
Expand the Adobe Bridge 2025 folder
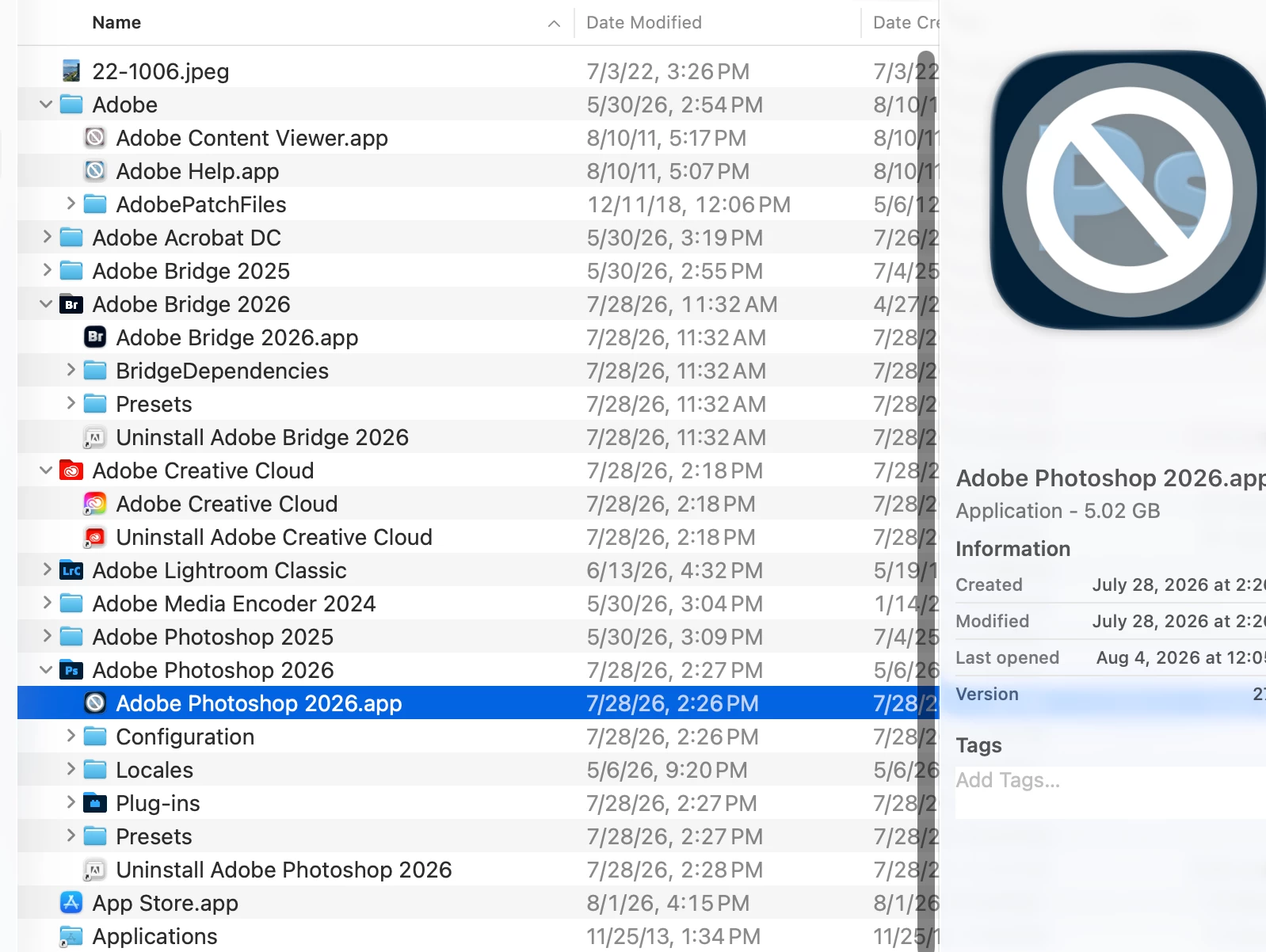click(47, 270)
